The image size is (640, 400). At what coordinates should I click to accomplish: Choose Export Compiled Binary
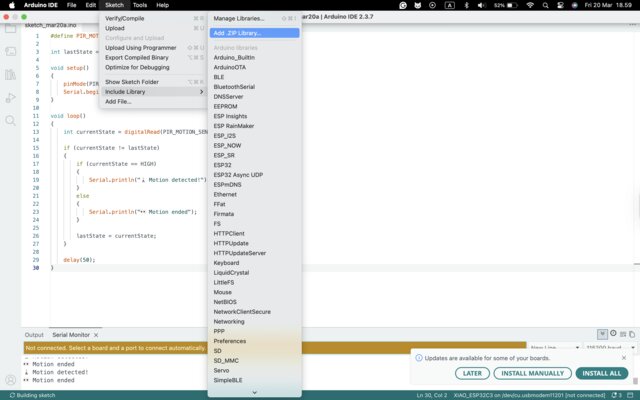pos(153,58)
